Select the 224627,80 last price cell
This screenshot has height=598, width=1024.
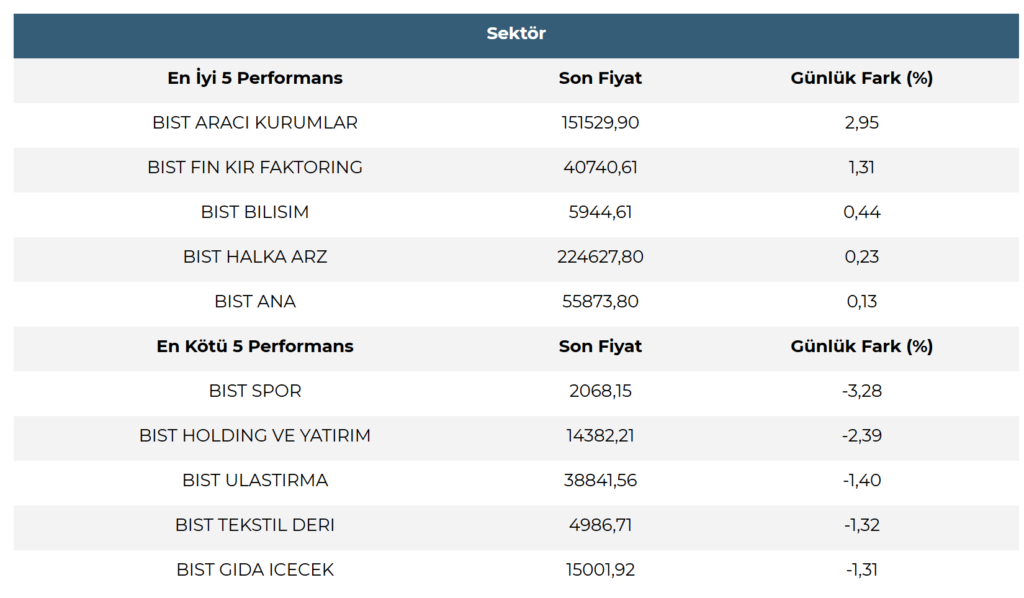click(600, 257)
